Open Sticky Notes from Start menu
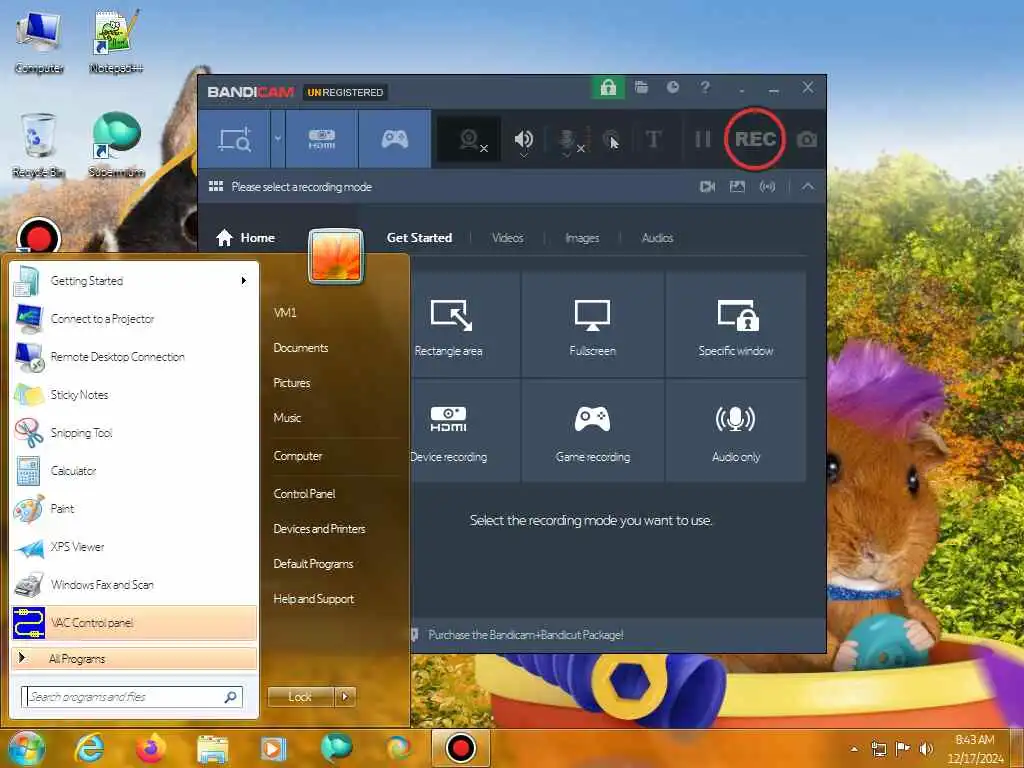1024x768 pixels. (134, 394)
